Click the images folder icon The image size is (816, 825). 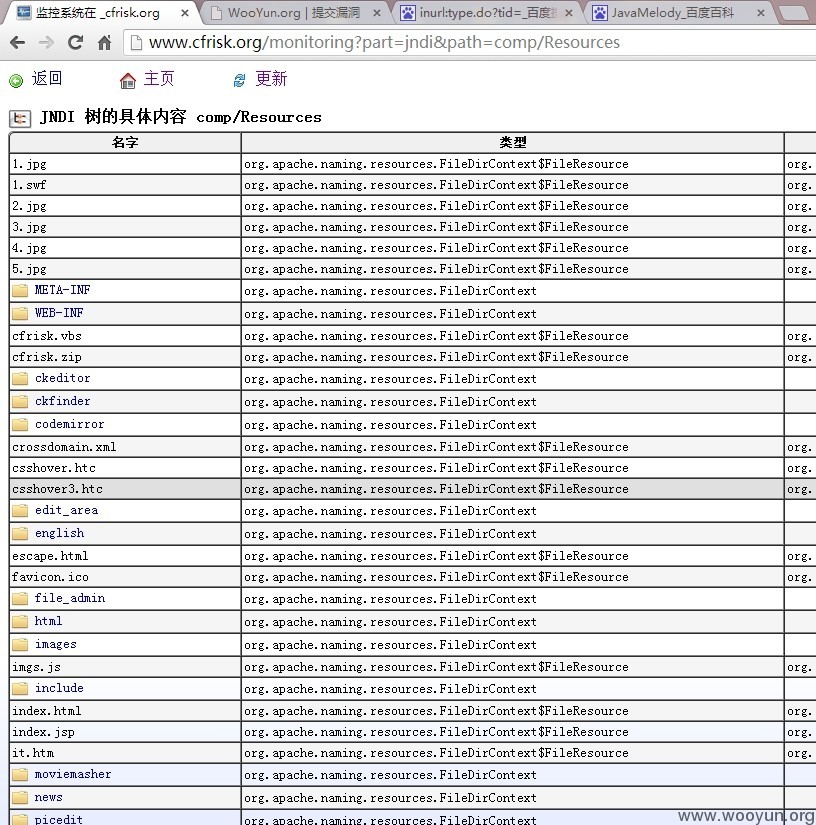coord(20,645)
